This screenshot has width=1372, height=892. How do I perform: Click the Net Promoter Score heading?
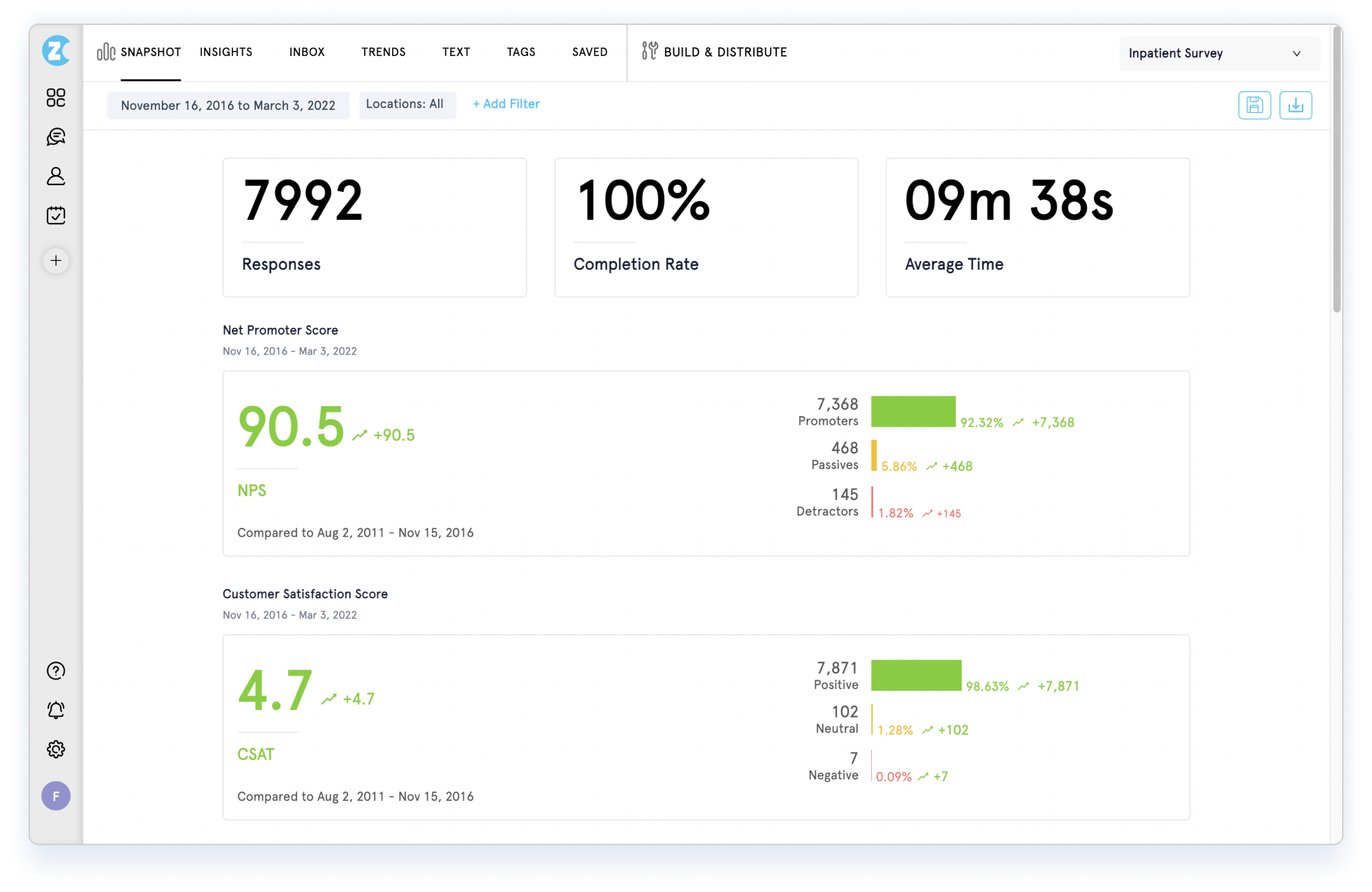point(280,330)
